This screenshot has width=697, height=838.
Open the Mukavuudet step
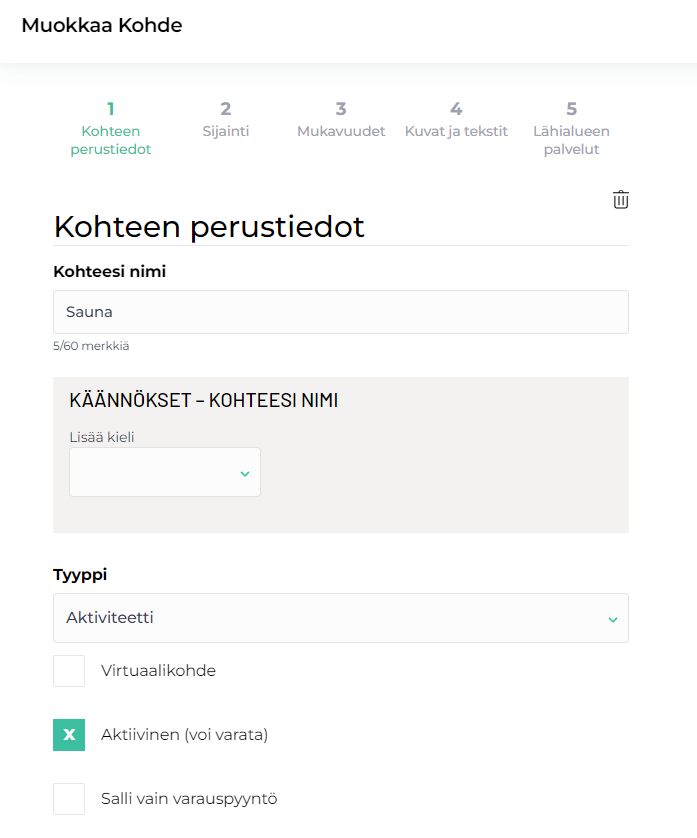pos(341,120)
